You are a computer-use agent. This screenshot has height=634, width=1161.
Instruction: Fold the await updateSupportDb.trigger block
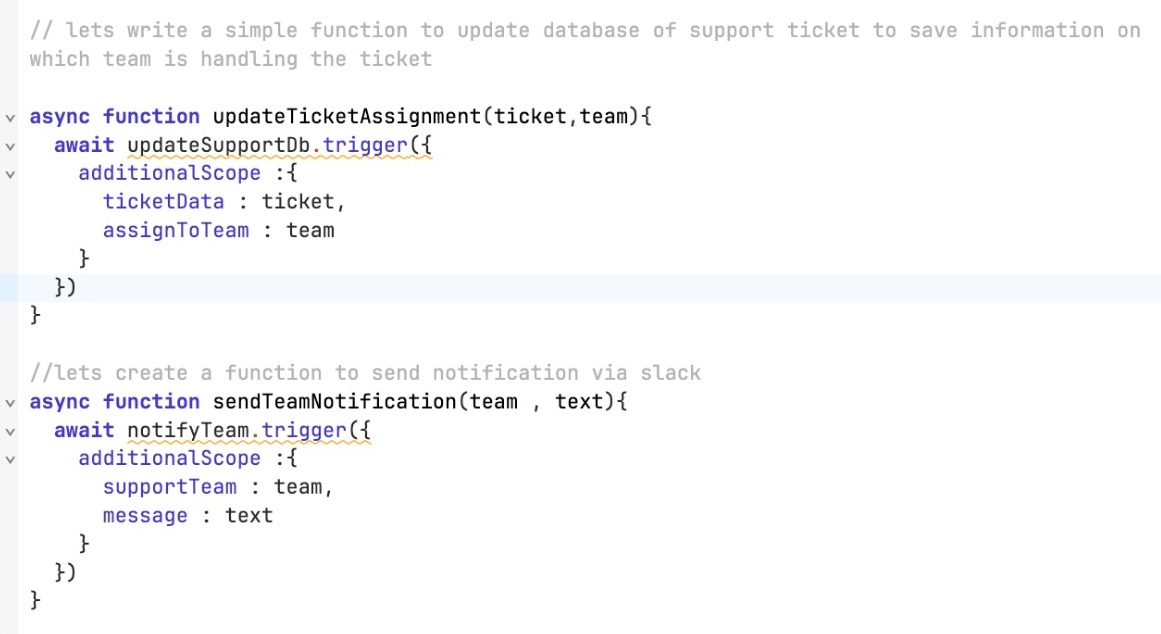(x=10, y=146)
